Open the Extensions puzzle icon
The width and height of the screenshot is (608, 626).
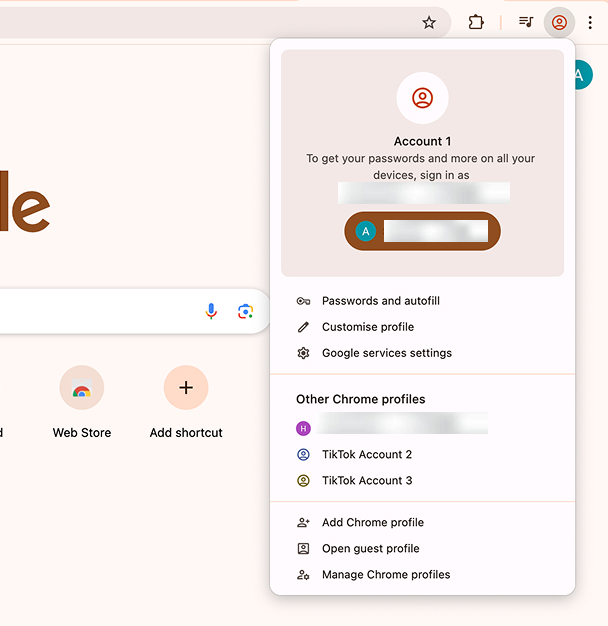pyautogui.click(x=476, y=22)
